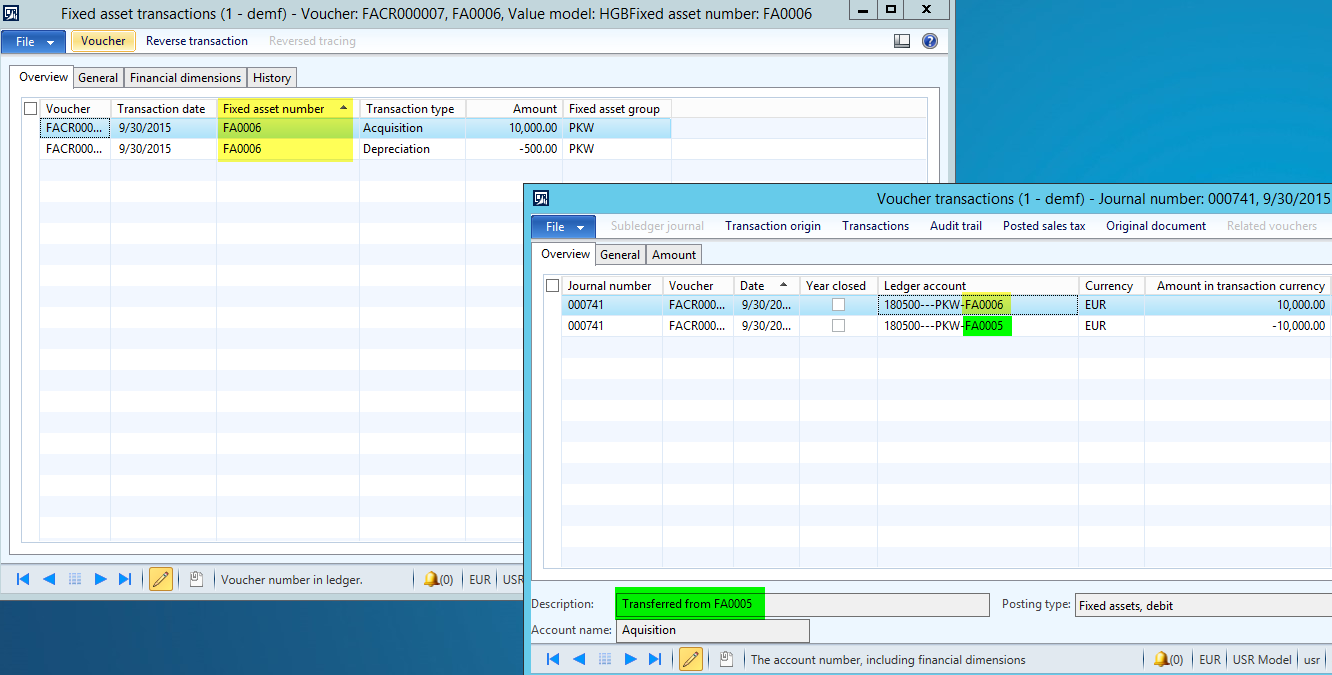Open File dropdown in Voucher transactions window
Screen dimensions: 1332x675
pyautogui.click(x=563, y=226)
